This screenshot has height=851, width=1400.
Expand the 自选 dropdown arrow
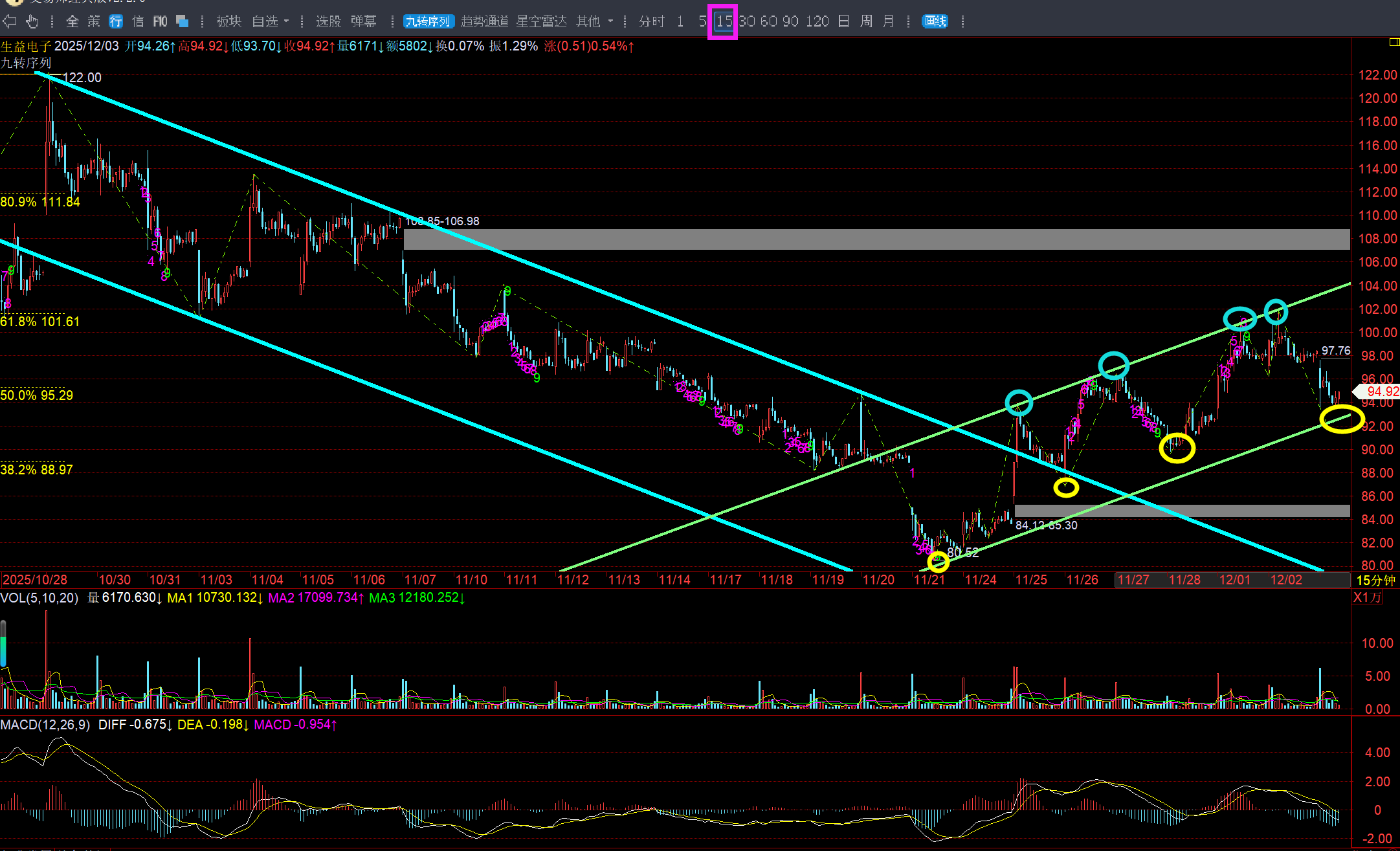tap(287, 21)
